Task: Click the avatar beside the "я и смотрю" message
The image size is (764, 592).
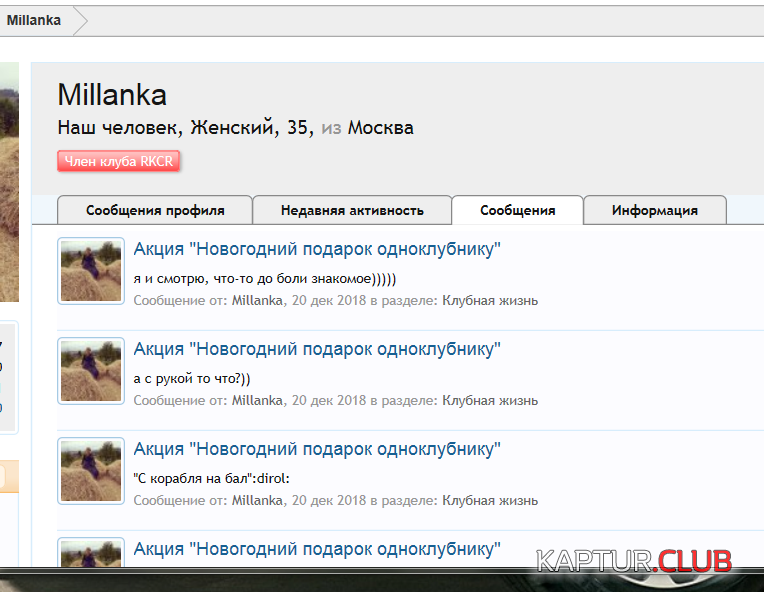Action: point(91,271)
